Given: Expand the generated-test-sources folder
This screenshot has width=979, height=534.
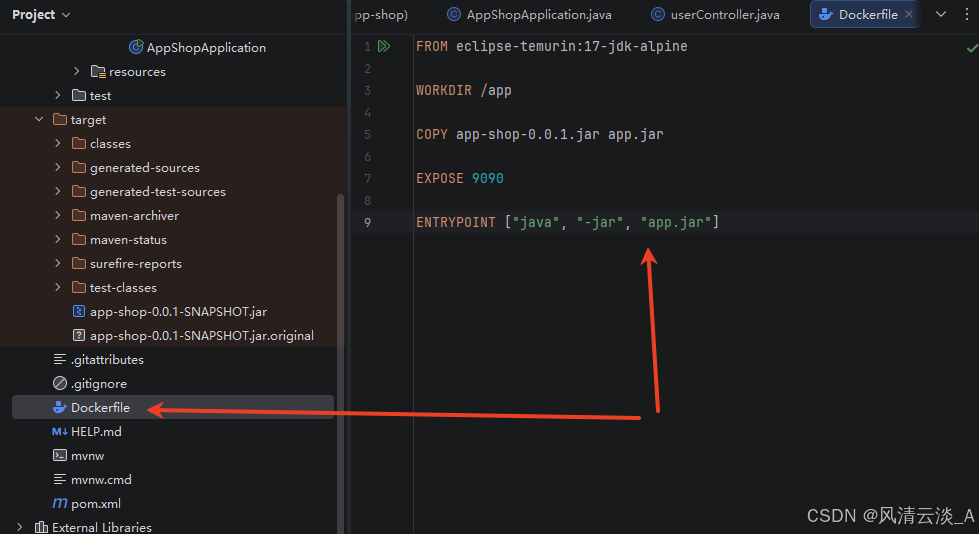Looking at the screenshot, I should coord(58,191).
